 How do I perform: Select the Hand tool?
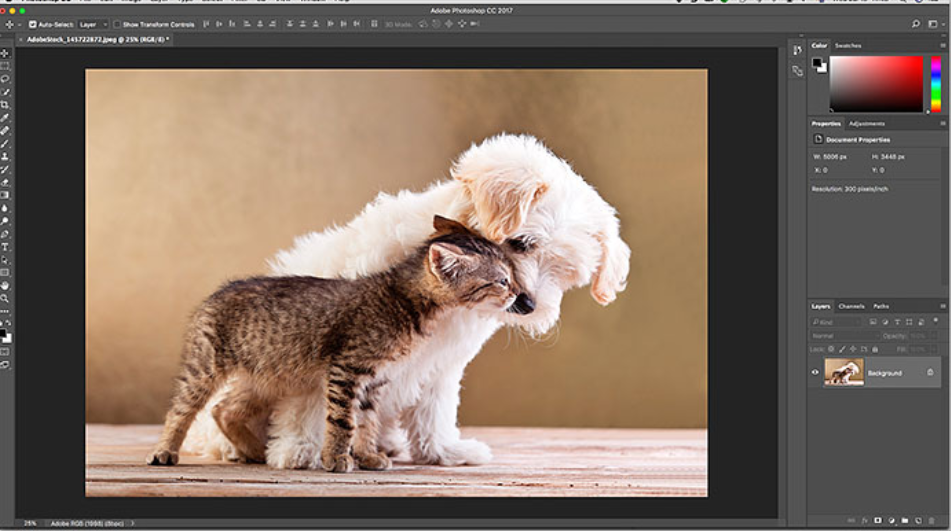[x=5, y=285]
